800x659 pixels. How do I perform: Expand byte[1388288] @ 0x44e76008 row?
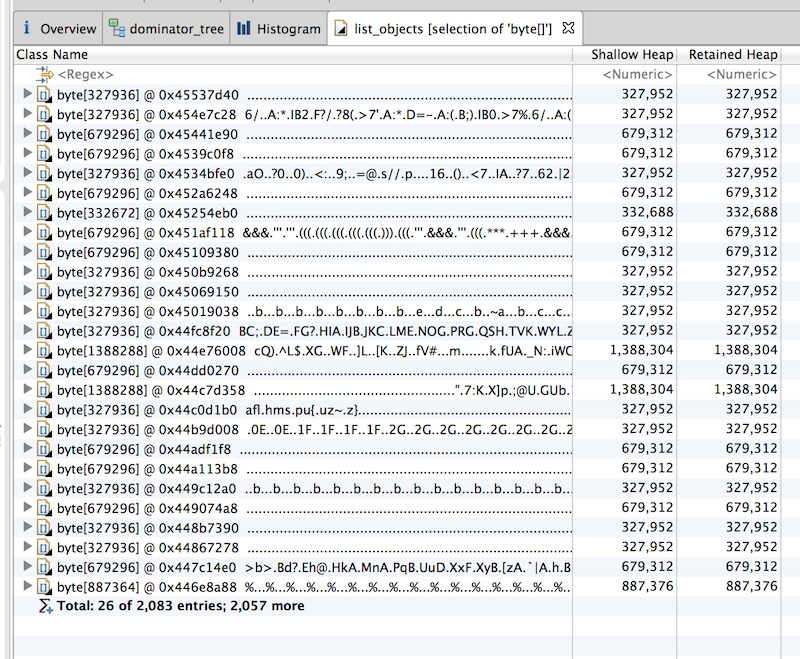pos(28,350)
